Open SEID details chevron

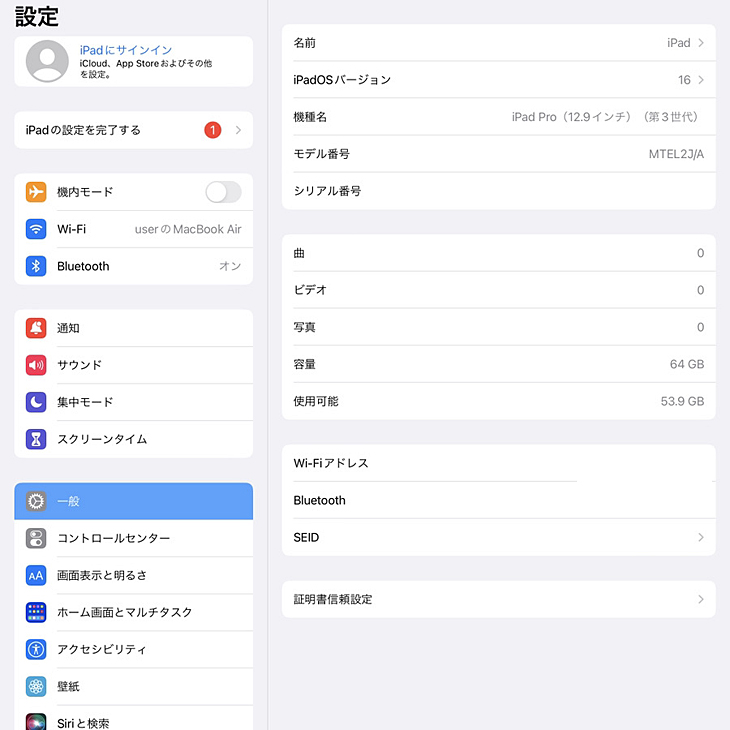701,537
